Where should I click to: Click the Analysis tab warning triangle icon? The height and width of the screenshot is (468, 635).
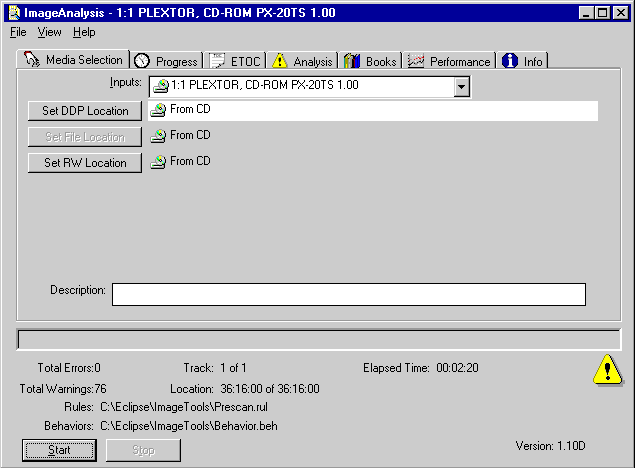279,61
